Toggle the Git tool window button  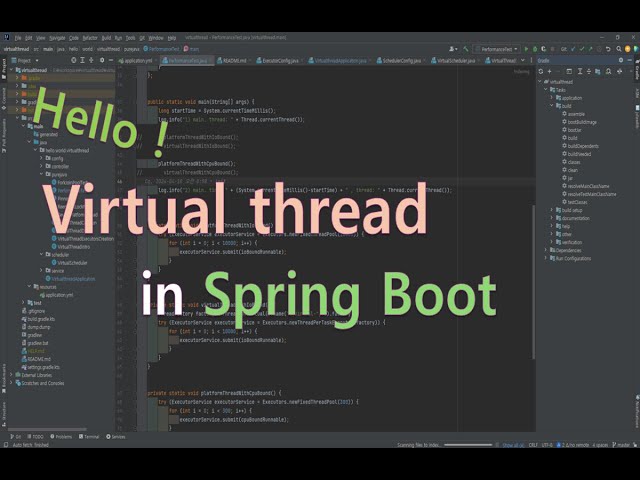(16, 437)
